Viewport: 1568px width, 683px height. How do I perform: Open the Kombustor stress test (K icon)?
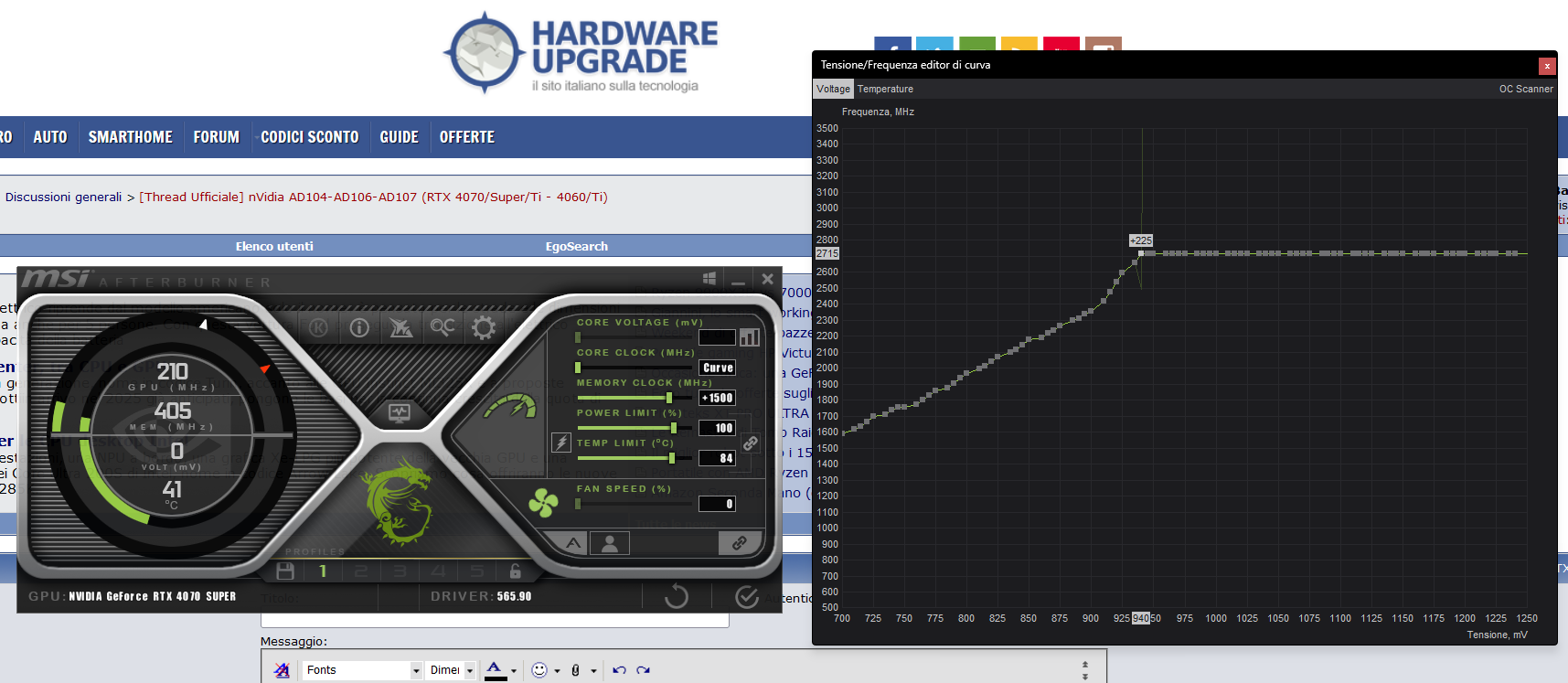tap(318, 327)
